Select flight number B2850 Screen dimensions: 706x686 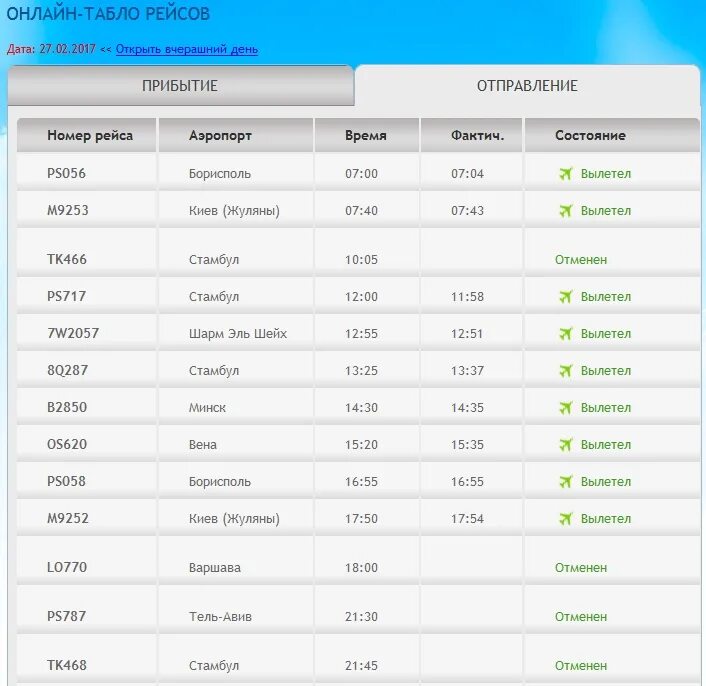coord(67,407)
